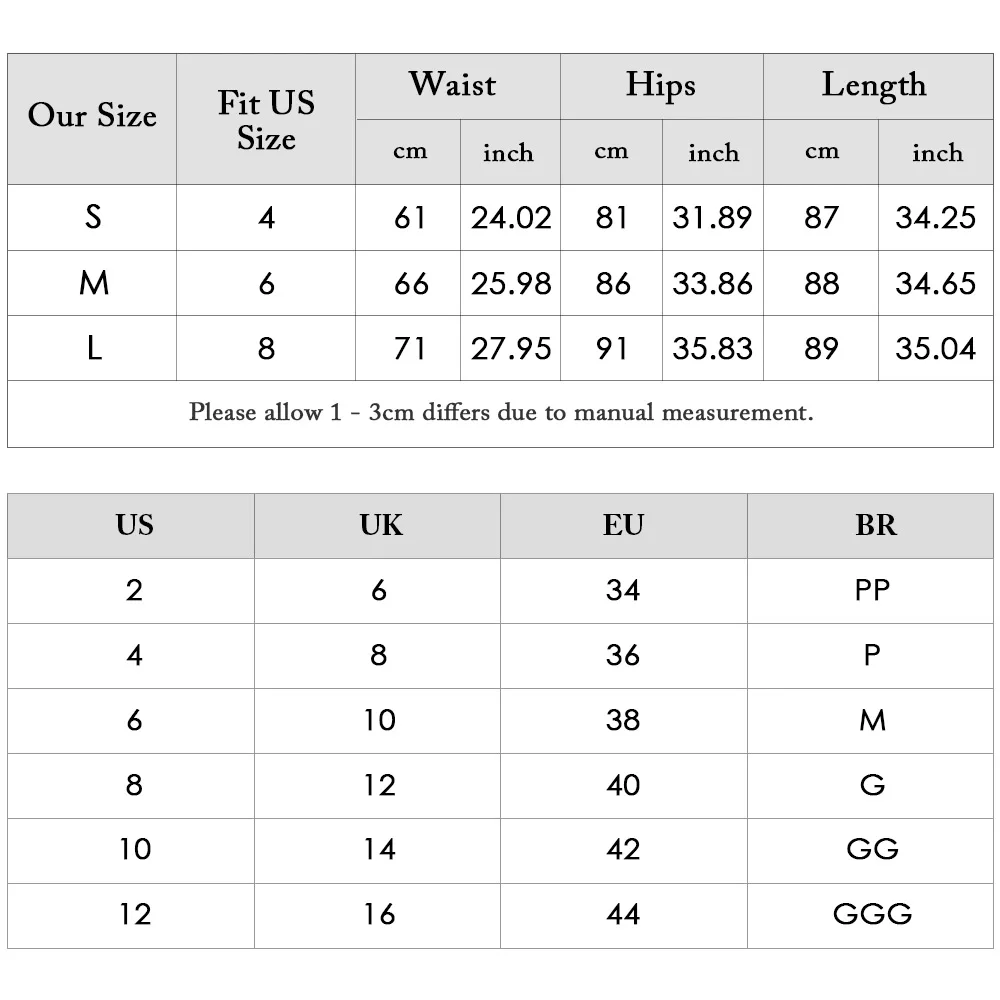
Task: Click EU size 44 cell
Action: tap(624, 916)
